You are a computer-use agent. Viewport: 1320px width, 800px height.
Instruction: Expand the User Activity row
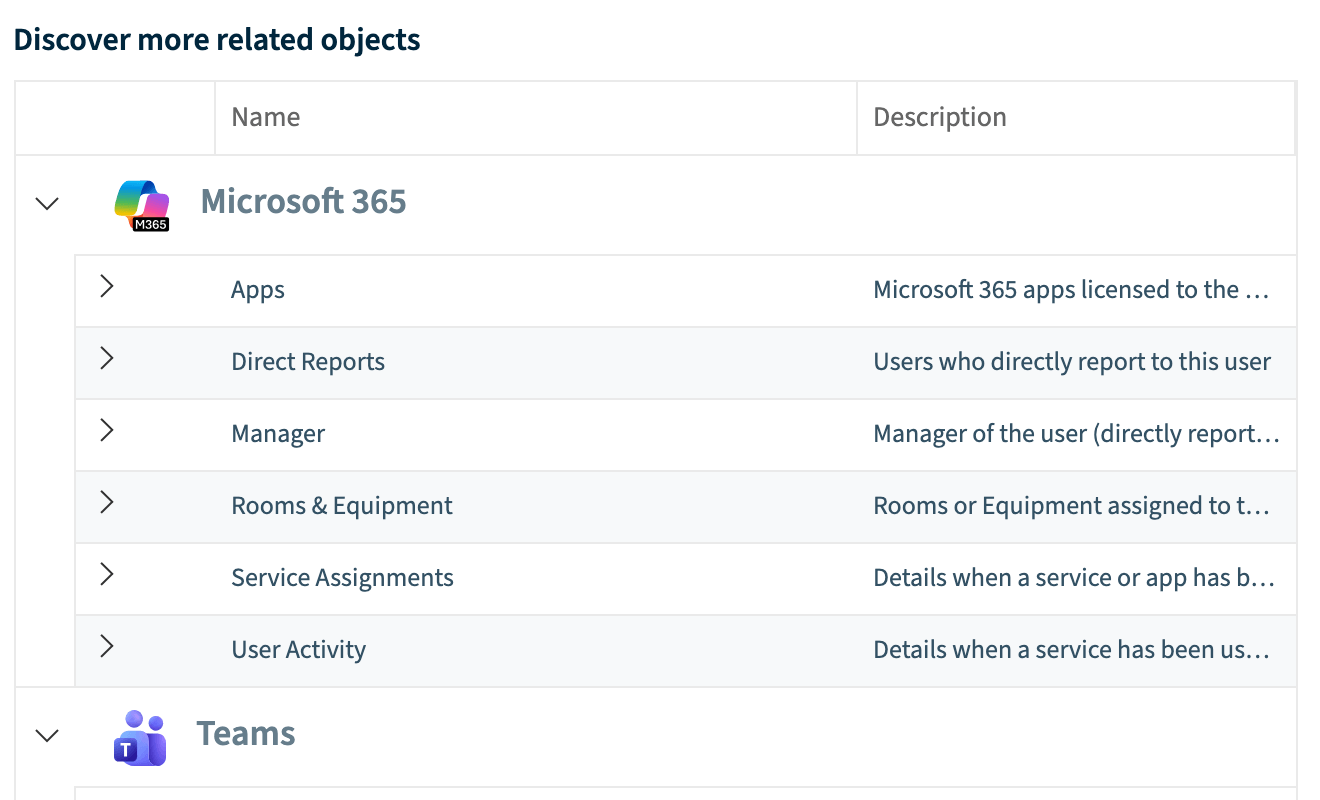pos(107,647)
